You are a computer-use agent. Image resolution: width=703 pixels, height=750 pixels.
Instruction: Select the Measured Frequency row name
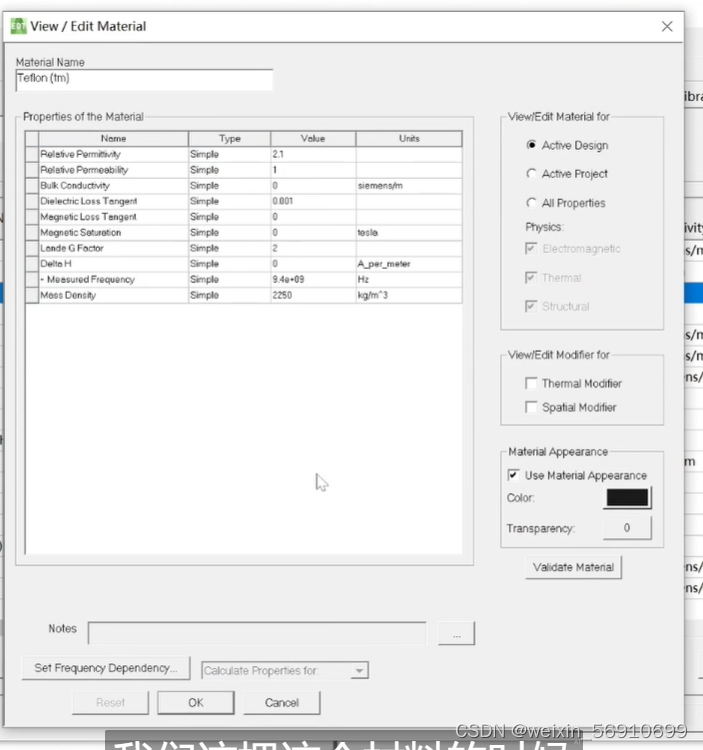(113, 279)
